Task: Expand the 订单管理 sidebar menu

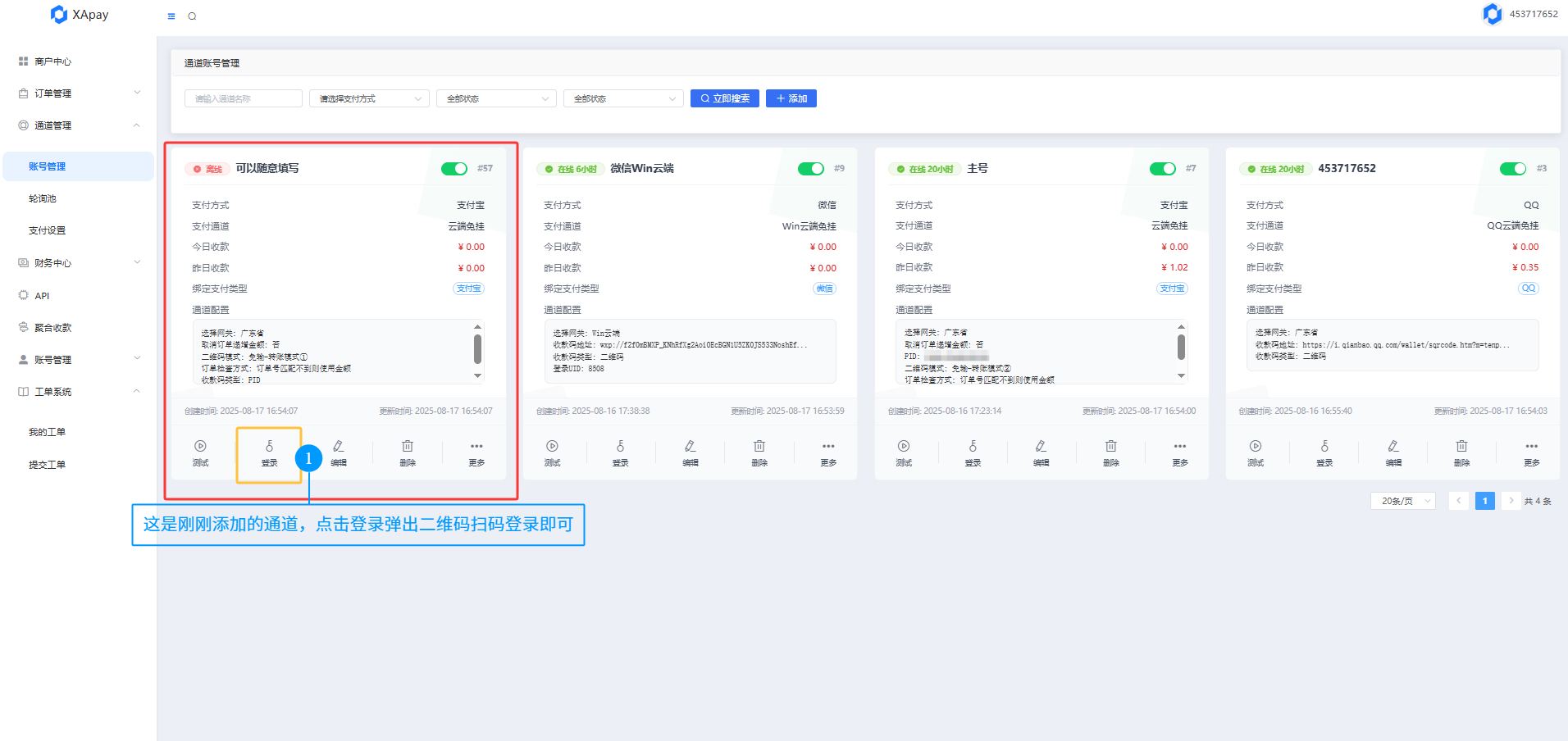Action: click(x=79, y=93)
